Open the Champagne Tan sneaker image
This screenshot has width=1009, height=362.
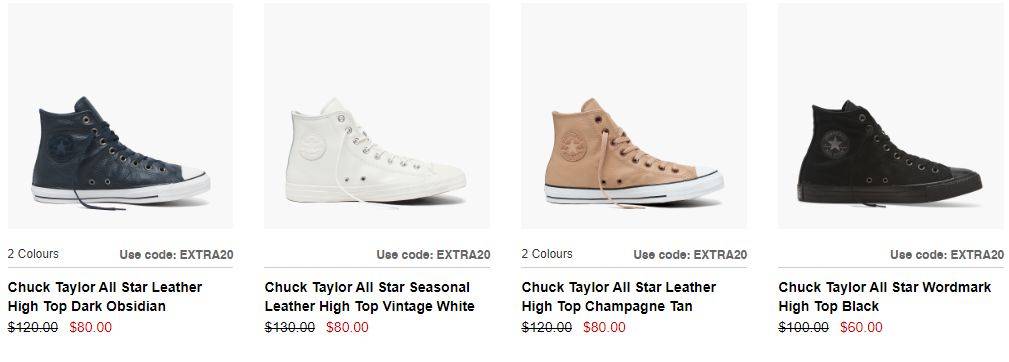click(634, 116)
